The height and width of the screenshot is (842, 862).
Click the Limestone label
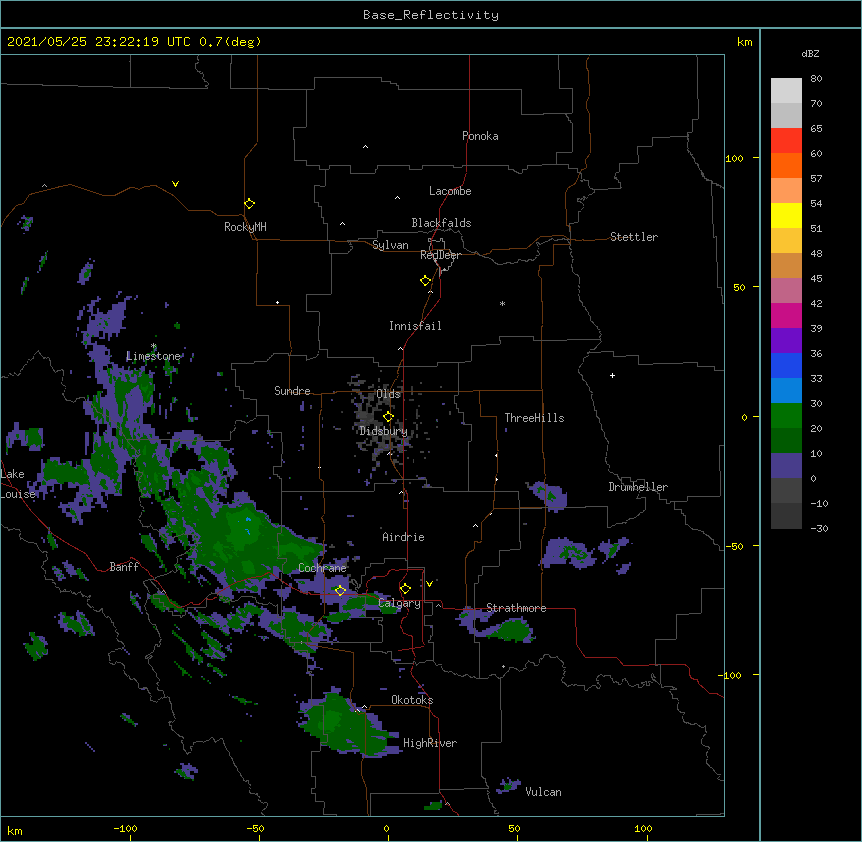[x=153, y=356]
